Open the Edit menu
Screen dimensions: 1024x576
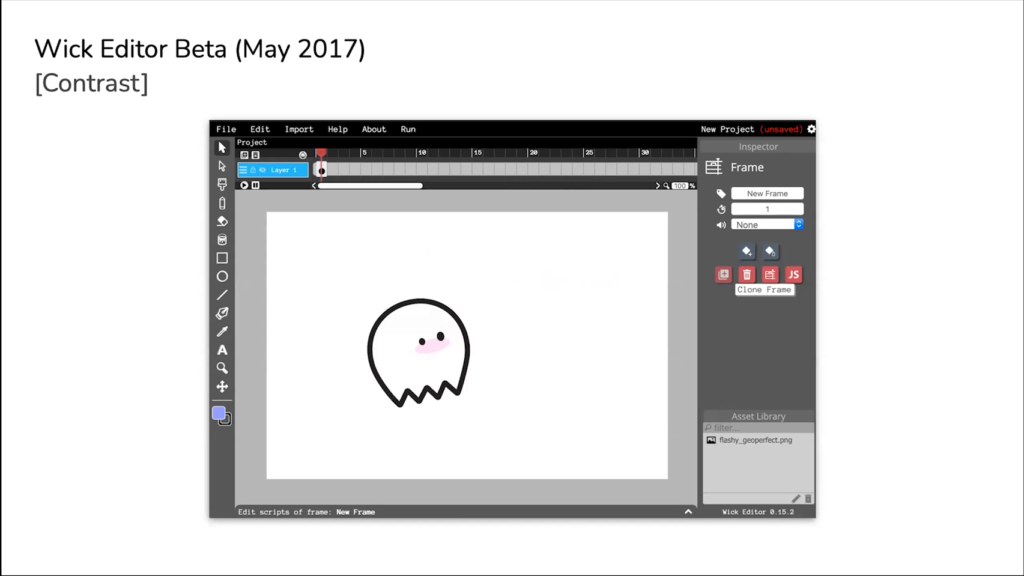point(260,129)
